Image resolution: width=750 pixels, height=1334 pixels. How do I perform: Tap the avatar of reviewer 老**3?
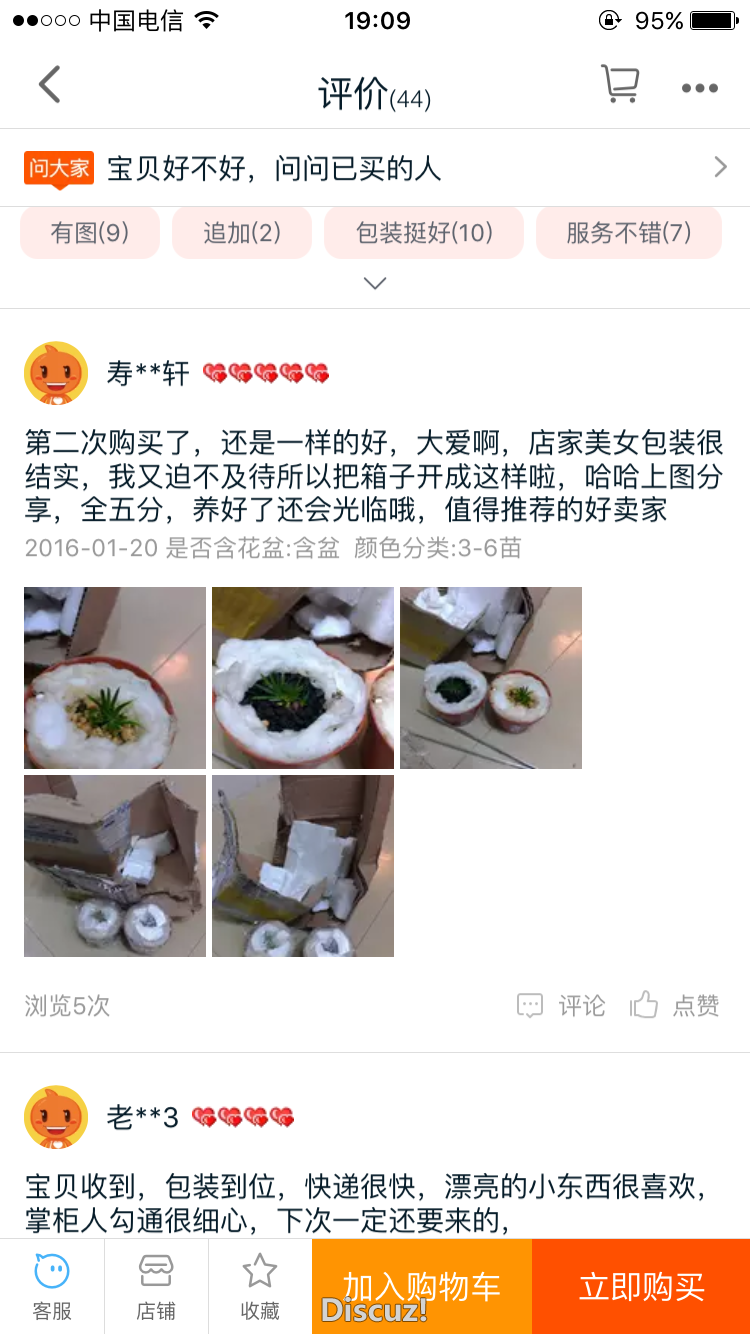[x=56, y=1117]
